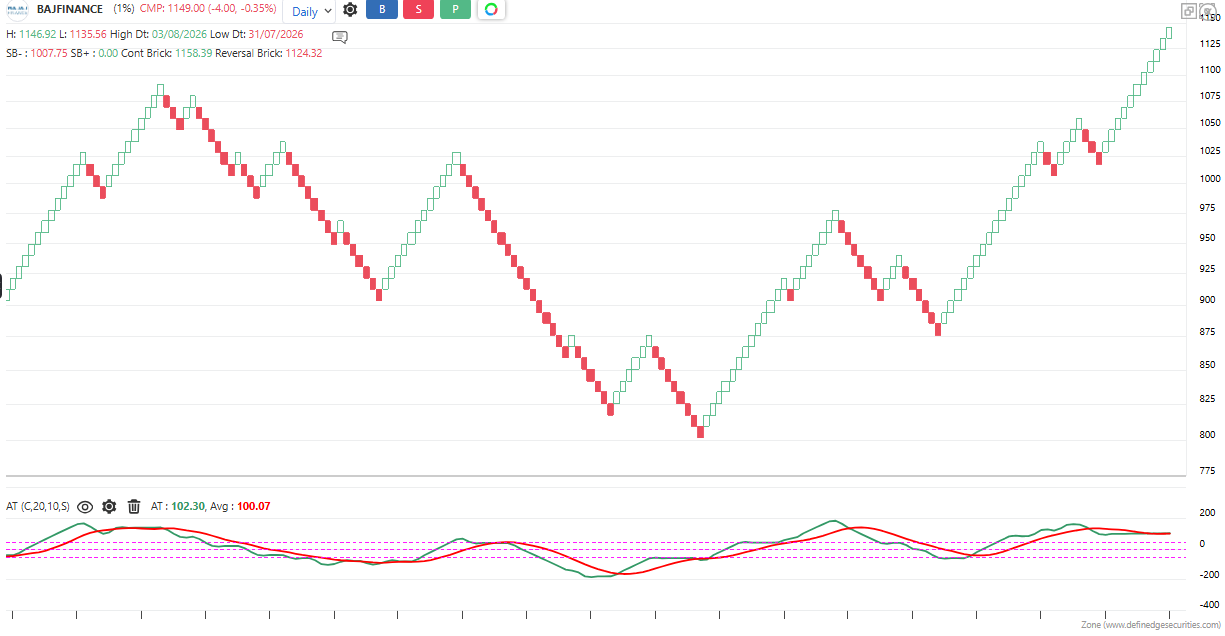
Task: Click the screenshot camera icon at top right
Action: pyautogui.click(x=1208, y=11)
